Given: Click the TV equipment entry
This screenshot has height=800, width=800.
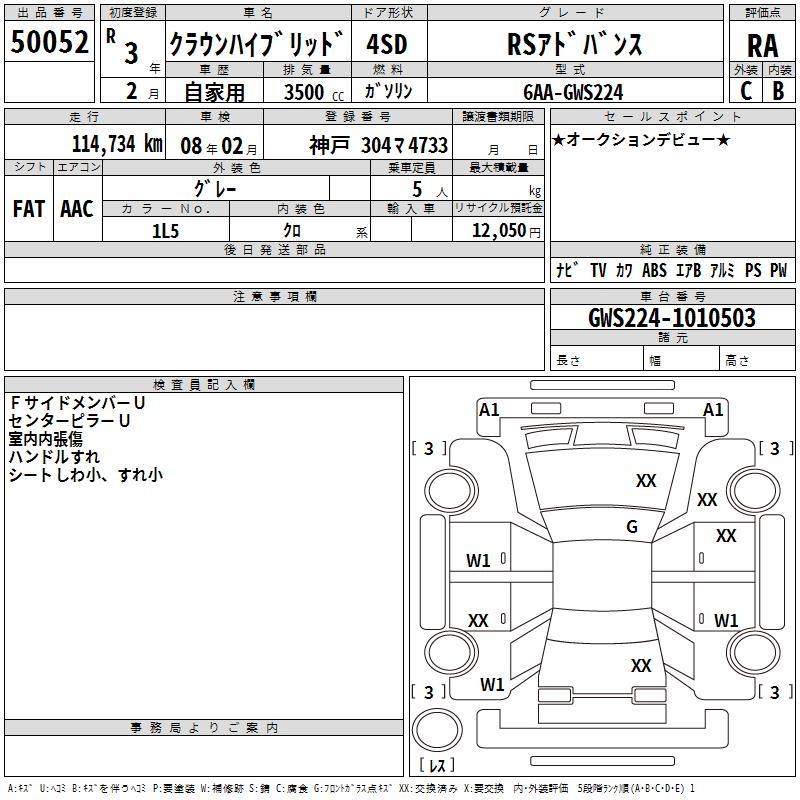Looking at the screenshot, I should tap(598, 270).
